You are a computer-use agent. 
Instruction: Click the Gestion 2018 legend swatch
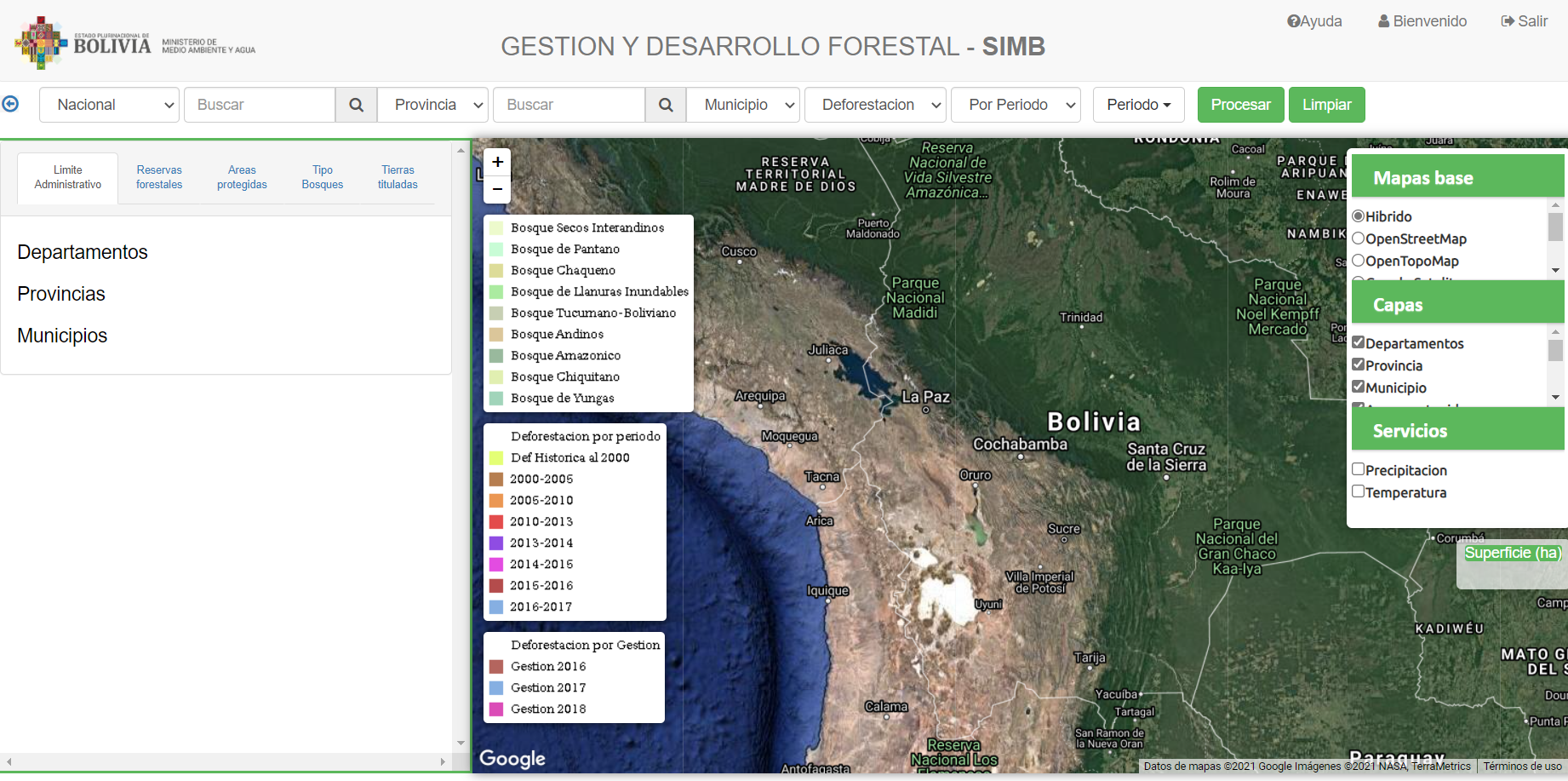[x=496, y=709]
